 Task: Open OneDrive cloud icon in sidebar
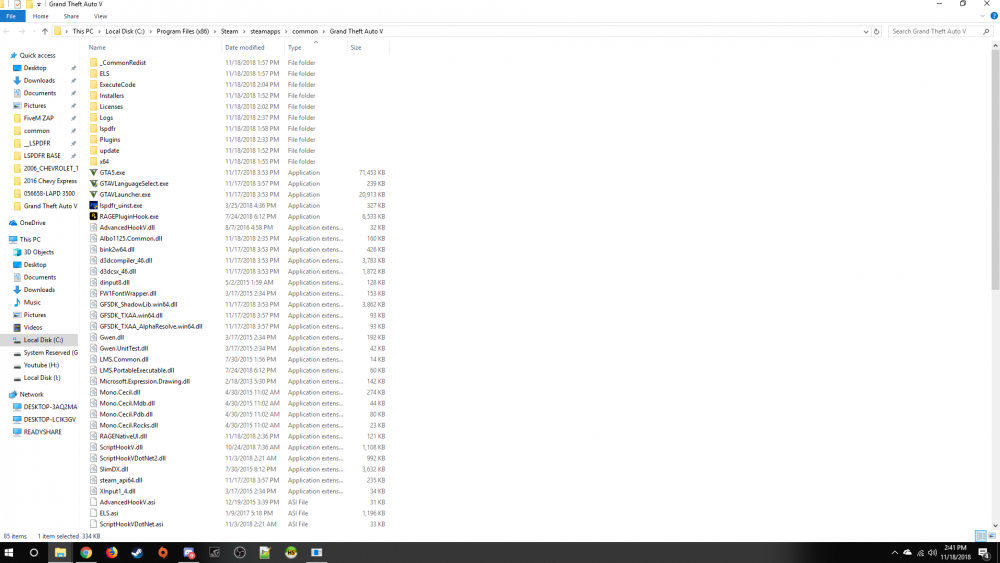[13, 223]
